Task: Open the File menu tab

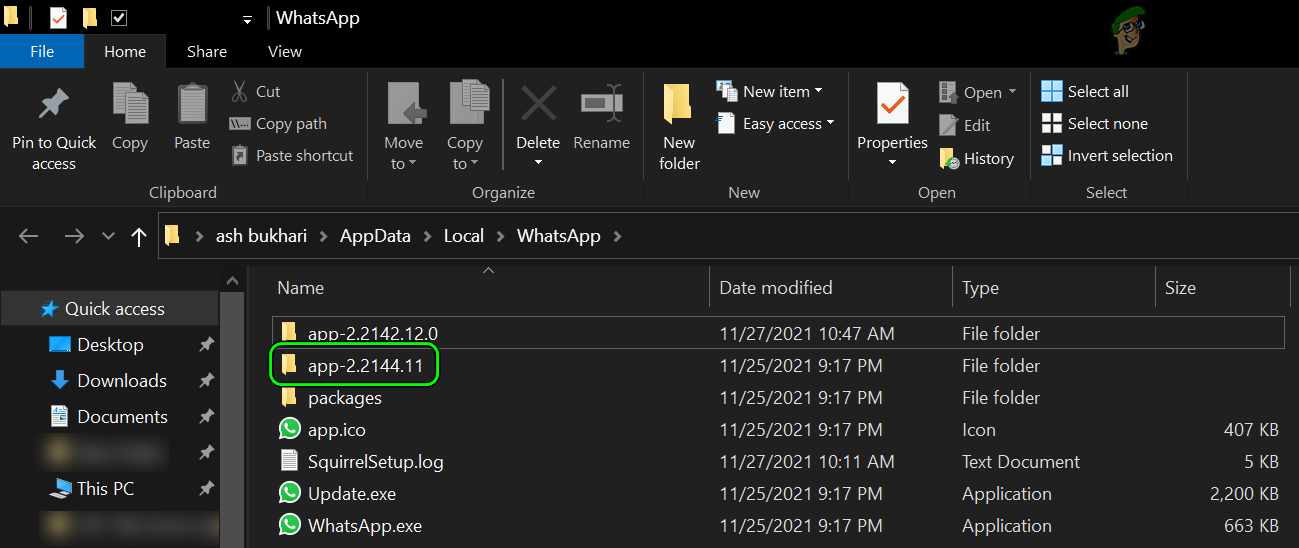Action: click(x=42, y=52)
